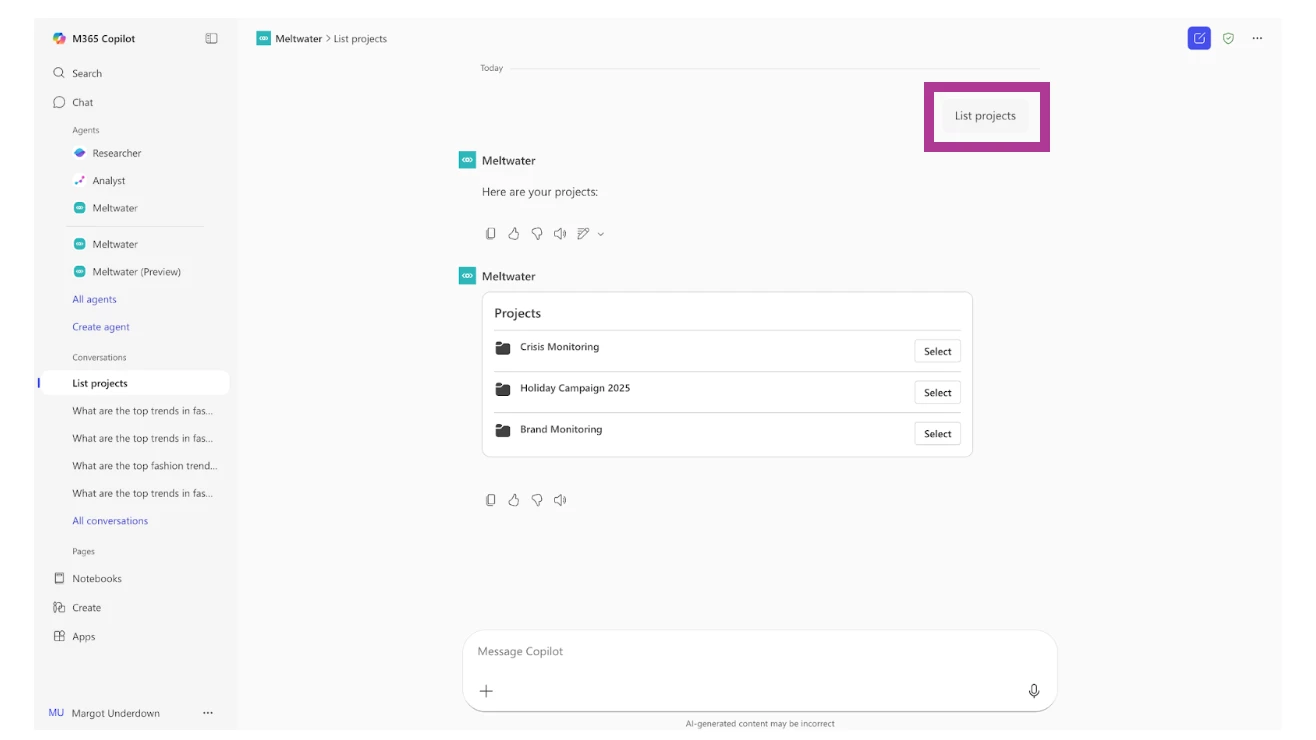Open conversation 'What are the top fashion trend...'

pyautogui.click(x=145, y=466)
